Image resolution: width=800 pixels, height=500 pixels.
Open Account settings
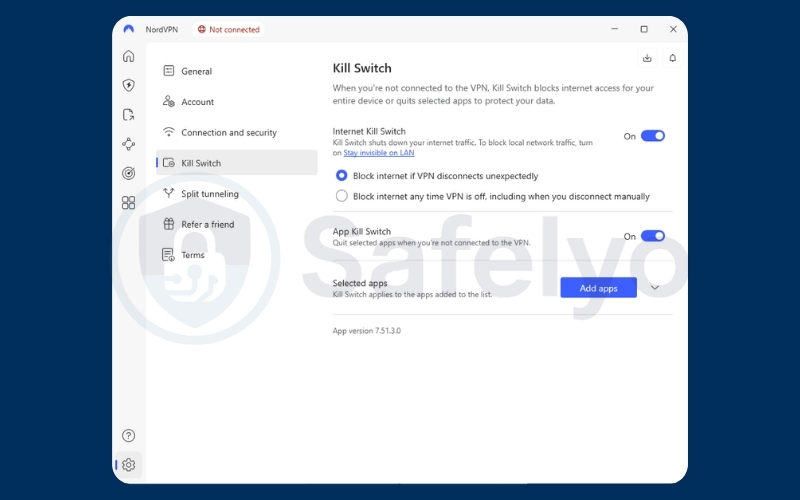tap(237, 102)
